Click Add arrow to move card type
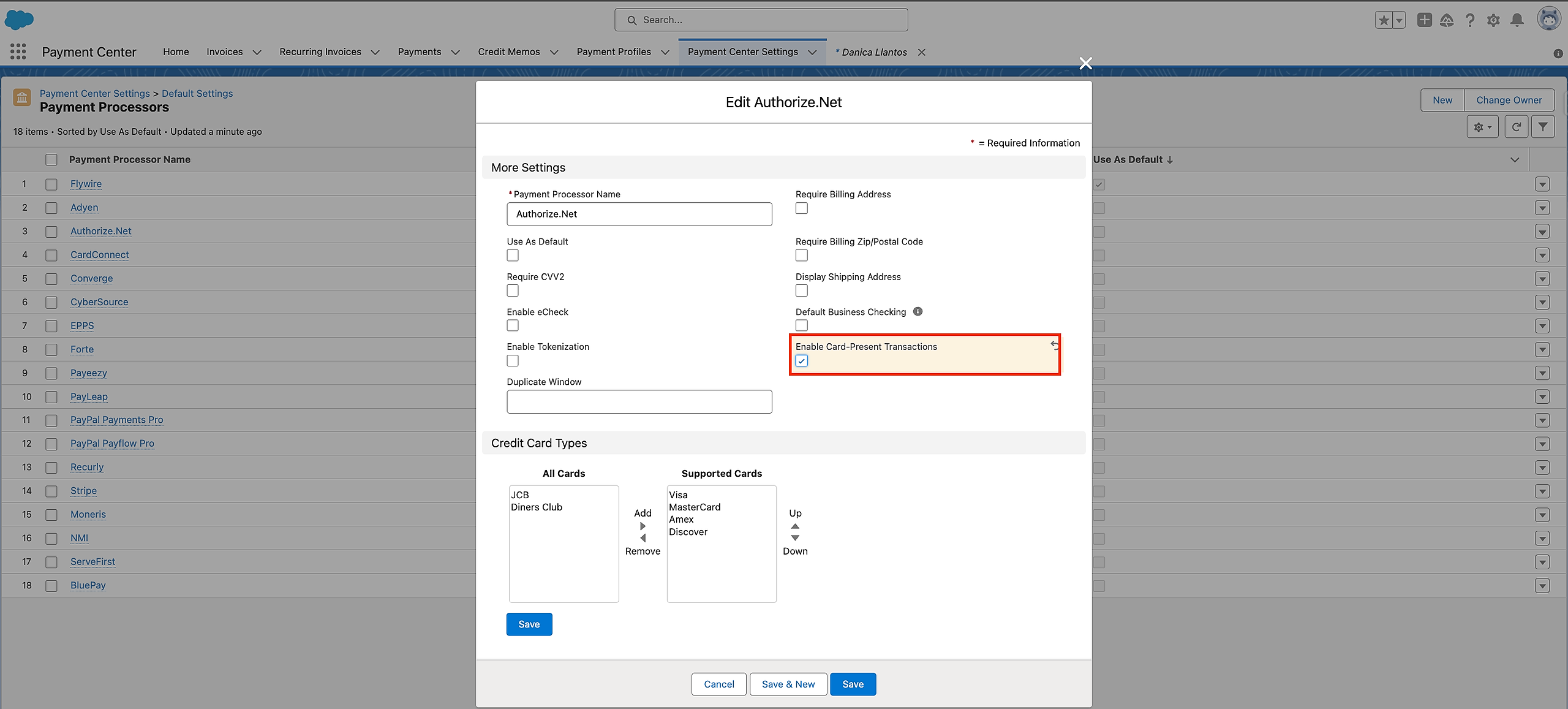 [643, 526]
